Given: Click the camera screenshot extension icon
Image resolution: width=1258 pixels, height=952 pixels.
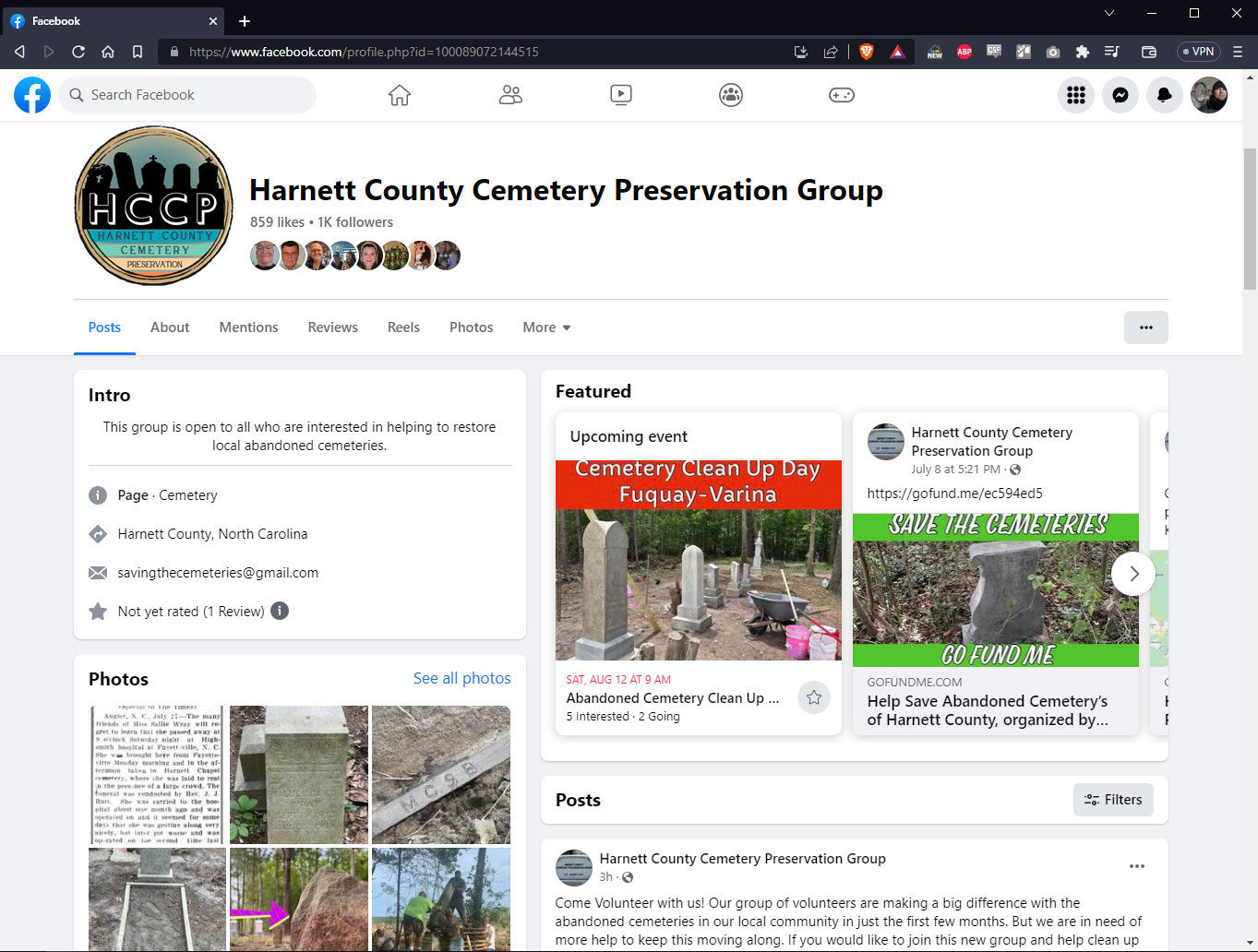Looking at the screenshot, I should click(x=1053, y=52).
